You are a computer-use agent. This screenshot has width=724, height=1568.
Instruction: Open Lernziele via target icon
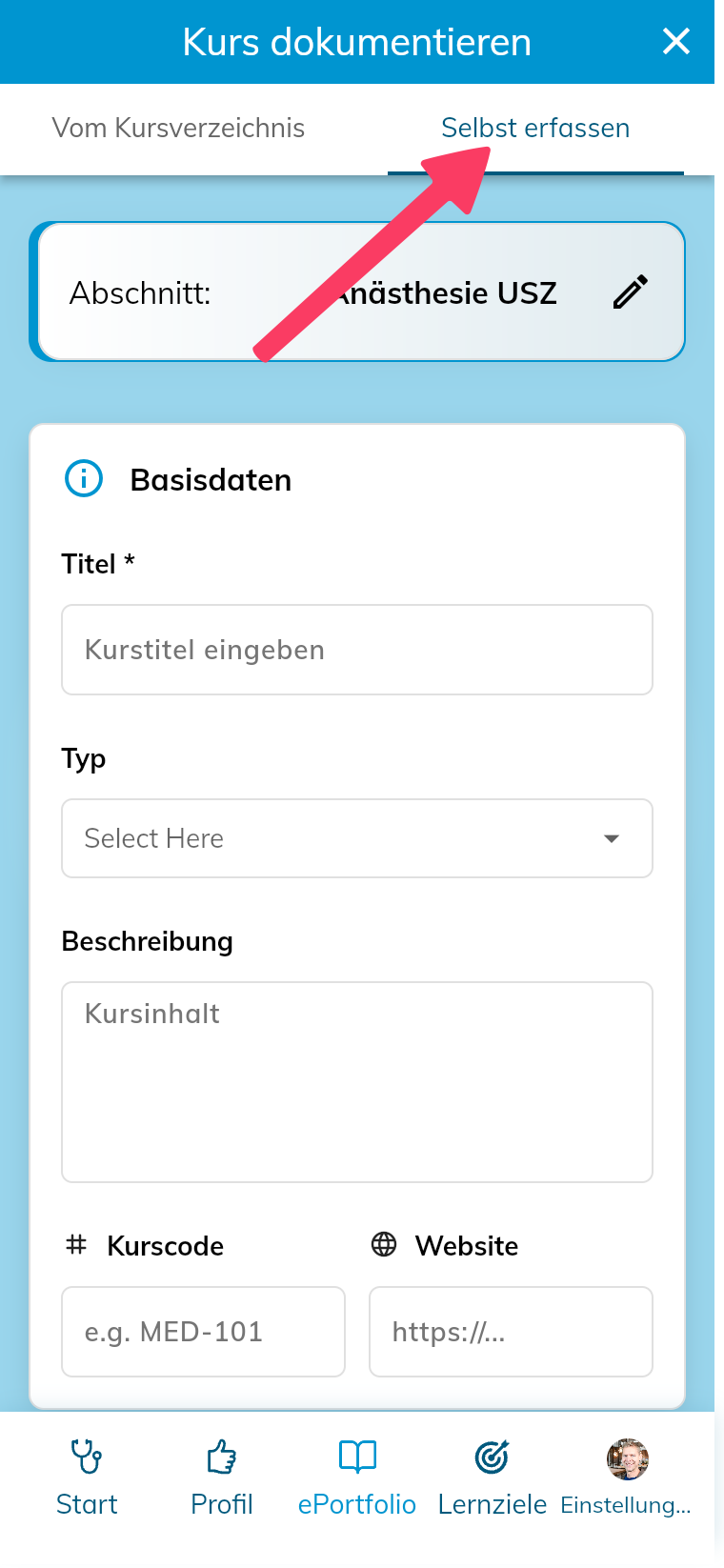(x=493, y=1457)
